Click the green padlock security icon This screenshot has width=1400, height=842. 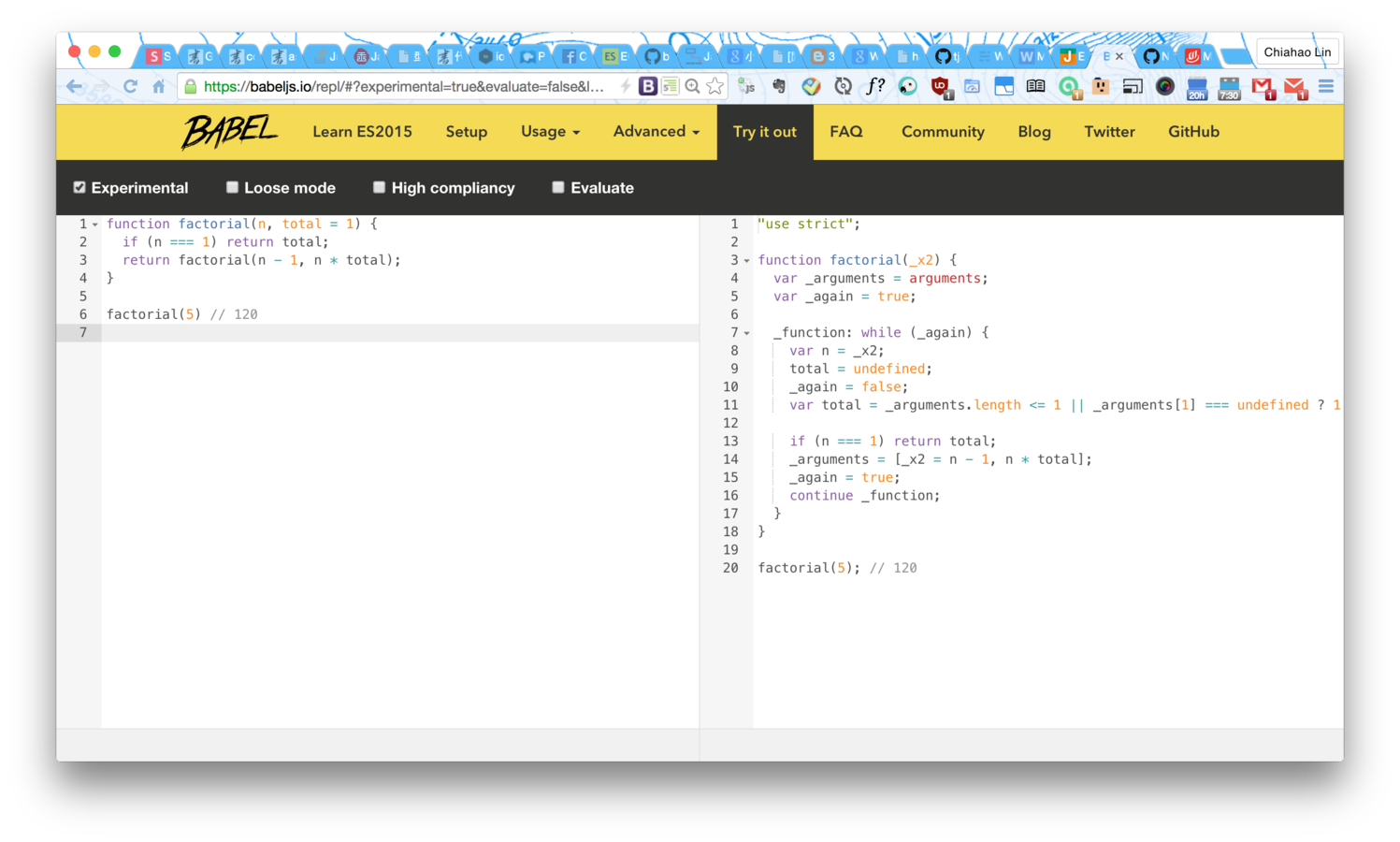point(191,86)
